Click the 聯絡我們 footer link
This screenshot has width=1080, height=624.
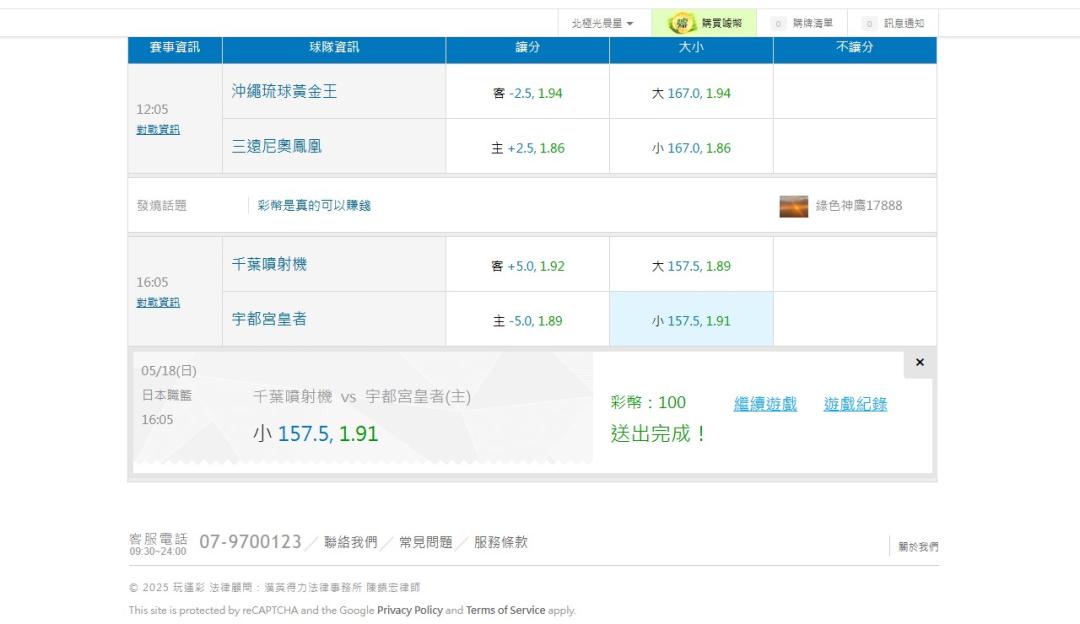pyautogui.click(x=351, y=542)
